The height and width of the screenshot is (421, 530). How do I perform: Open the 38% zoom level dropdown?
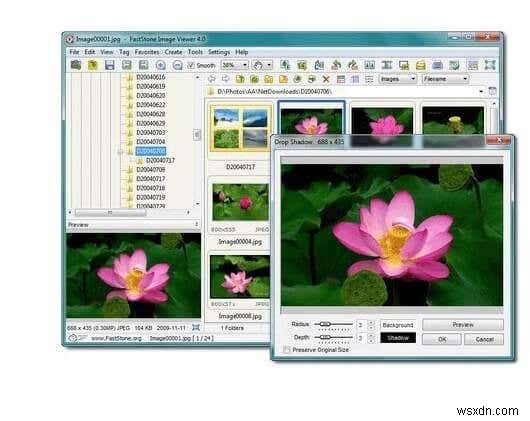245,65
